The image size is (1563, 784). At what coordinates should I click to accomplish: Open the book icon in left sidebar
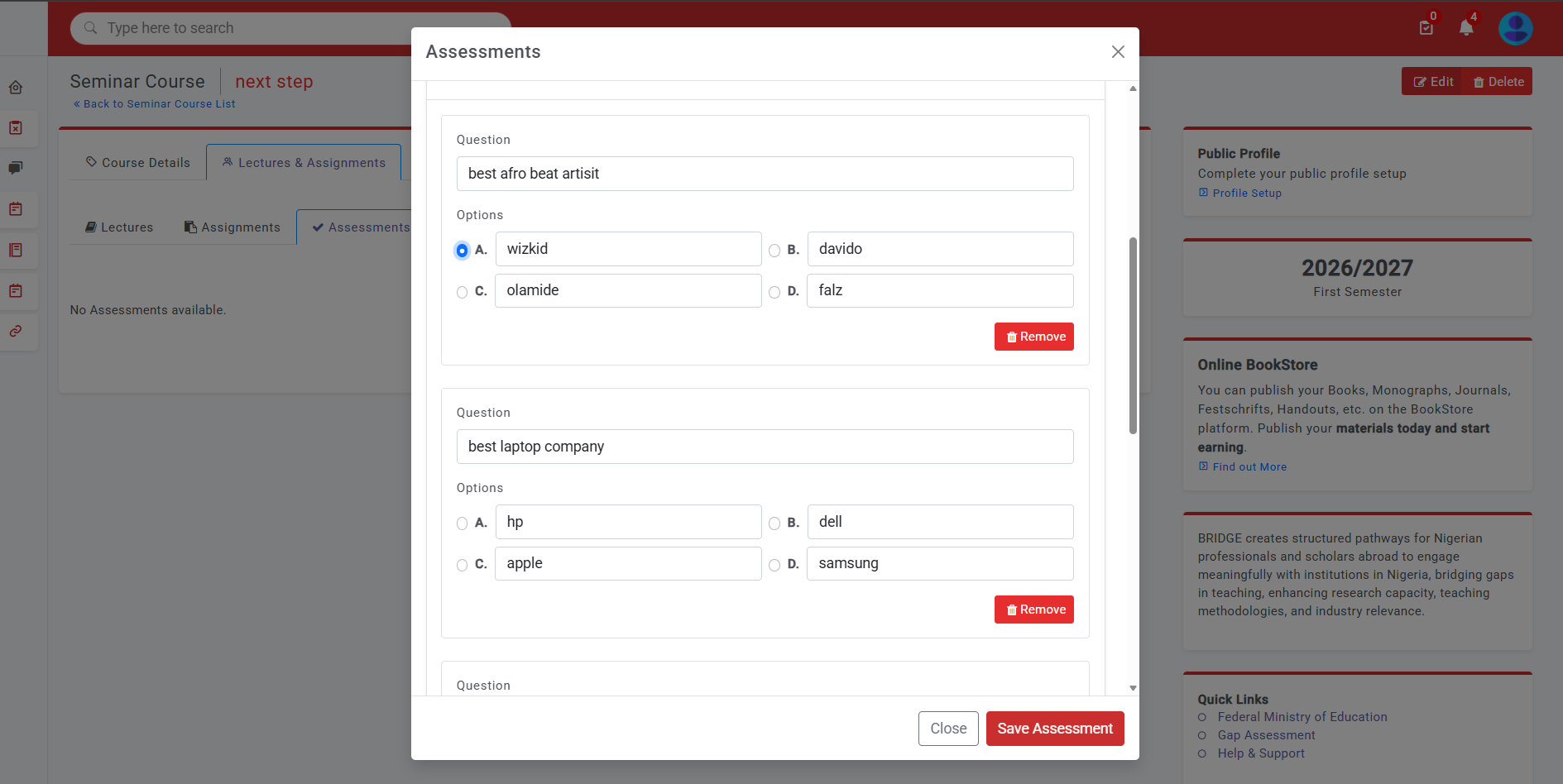(x=16, y=250)
